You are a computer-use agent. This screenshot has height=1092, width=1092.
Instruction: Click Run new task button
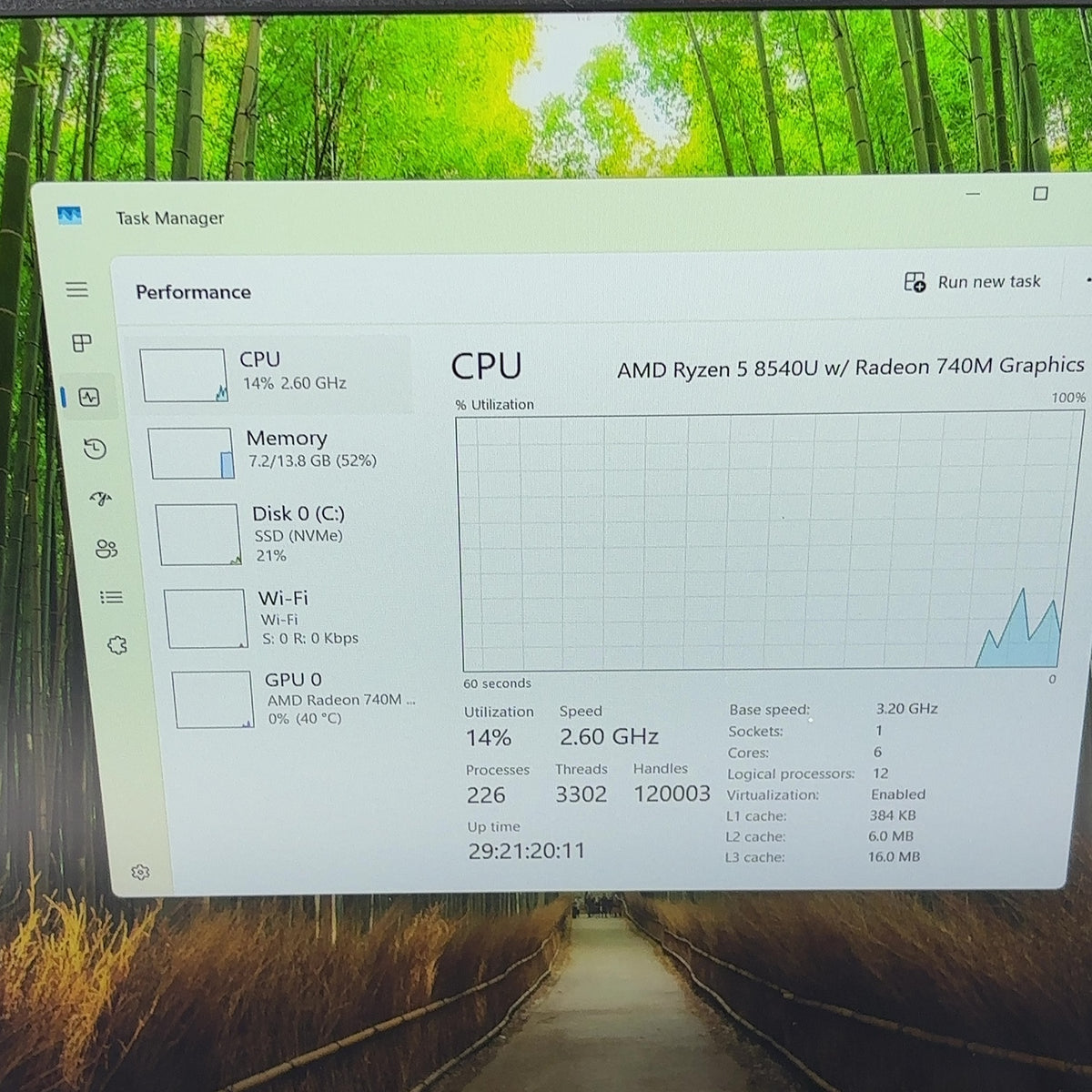click(973, 282)
